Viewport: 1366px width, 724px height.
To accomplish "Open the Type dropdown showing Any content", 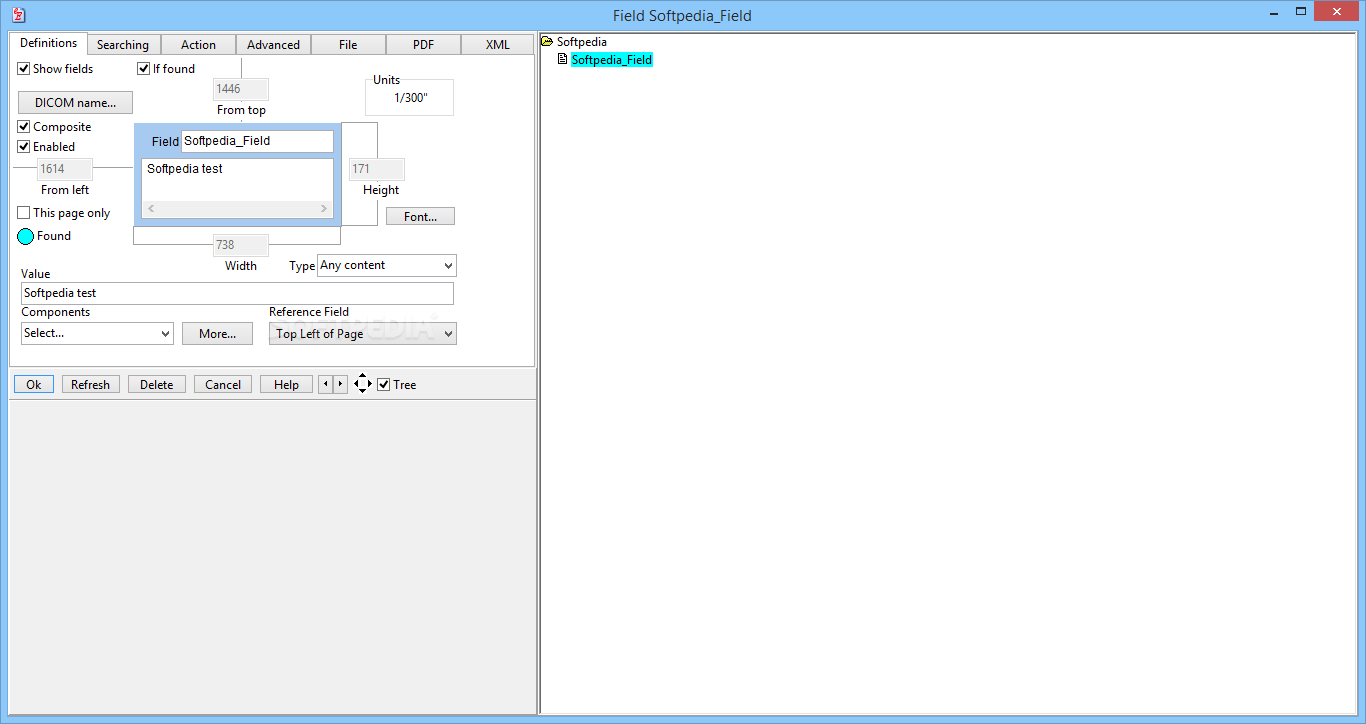I will click(x=387, y=265).
